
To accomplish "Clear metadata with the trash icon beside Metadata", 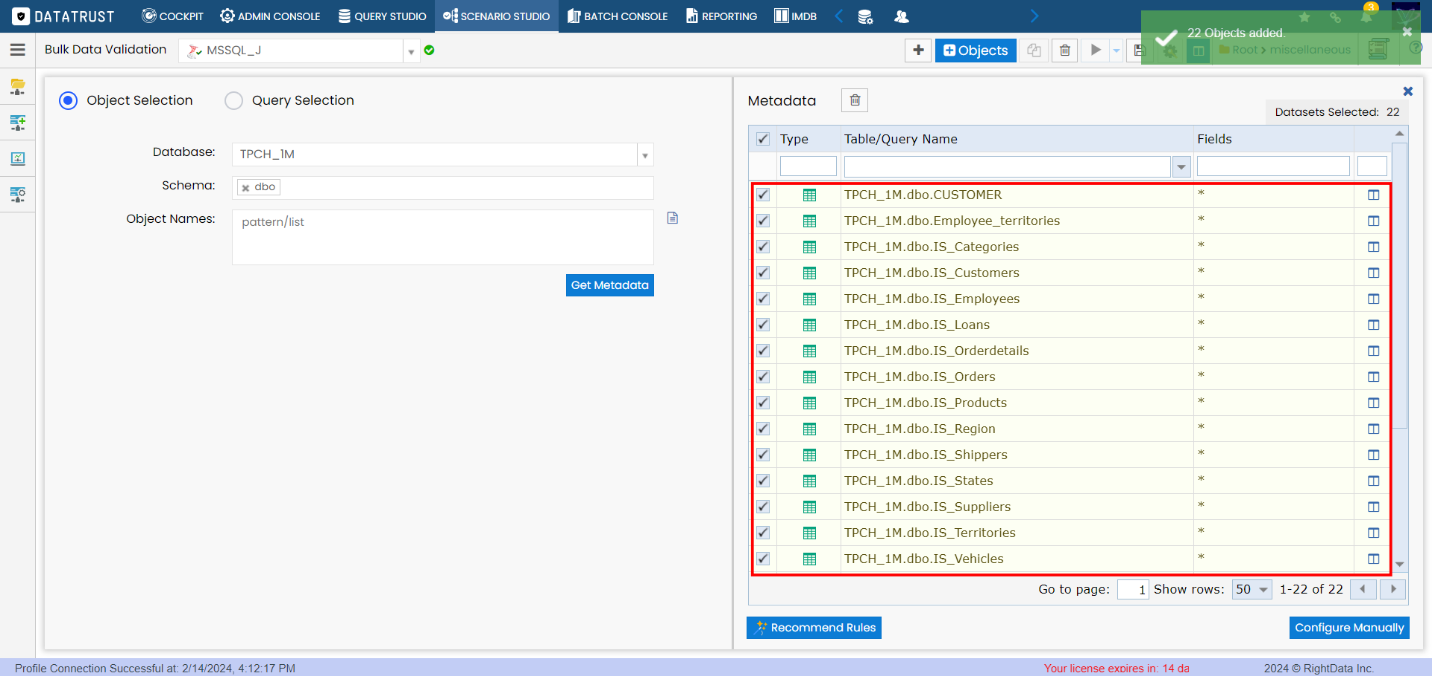I will tap(855, 100).
